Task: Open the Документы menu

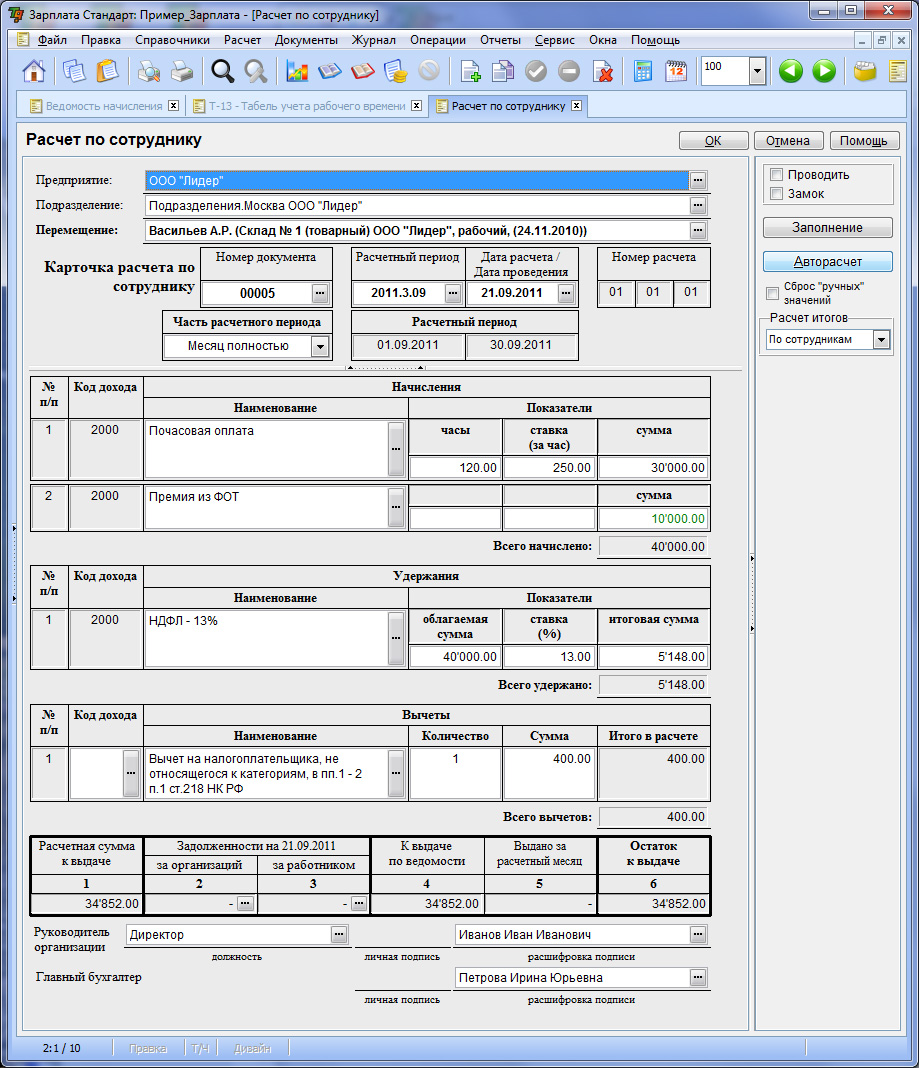Action: (306, 40)
